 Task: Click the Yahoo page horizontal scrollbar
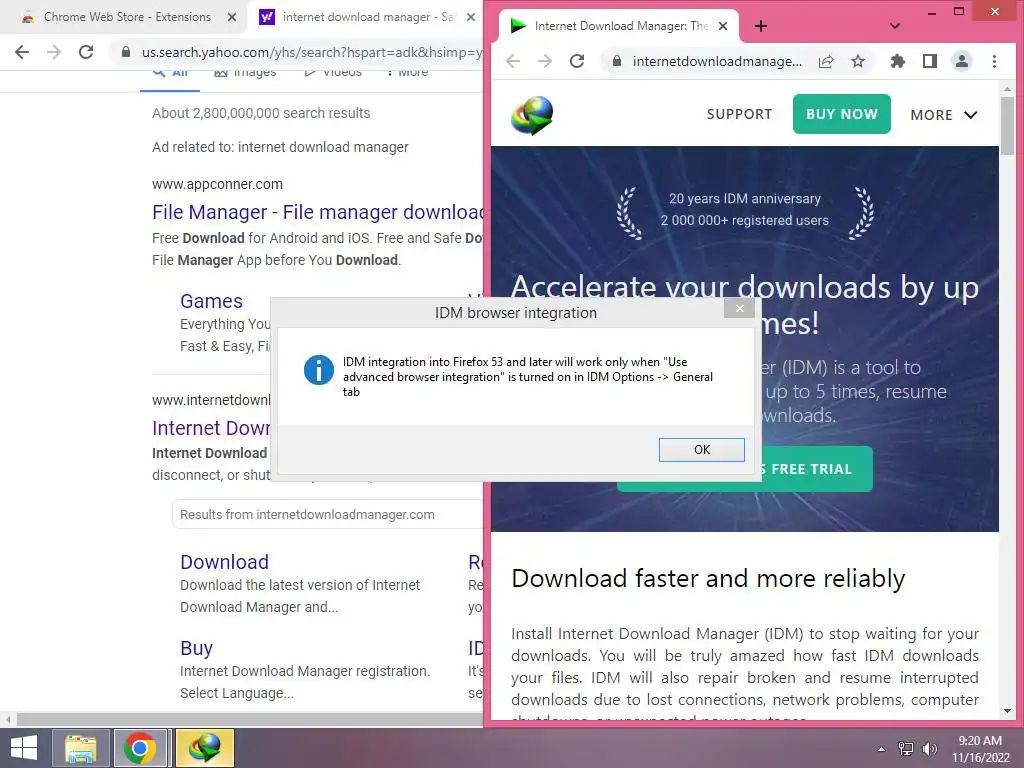249,719
